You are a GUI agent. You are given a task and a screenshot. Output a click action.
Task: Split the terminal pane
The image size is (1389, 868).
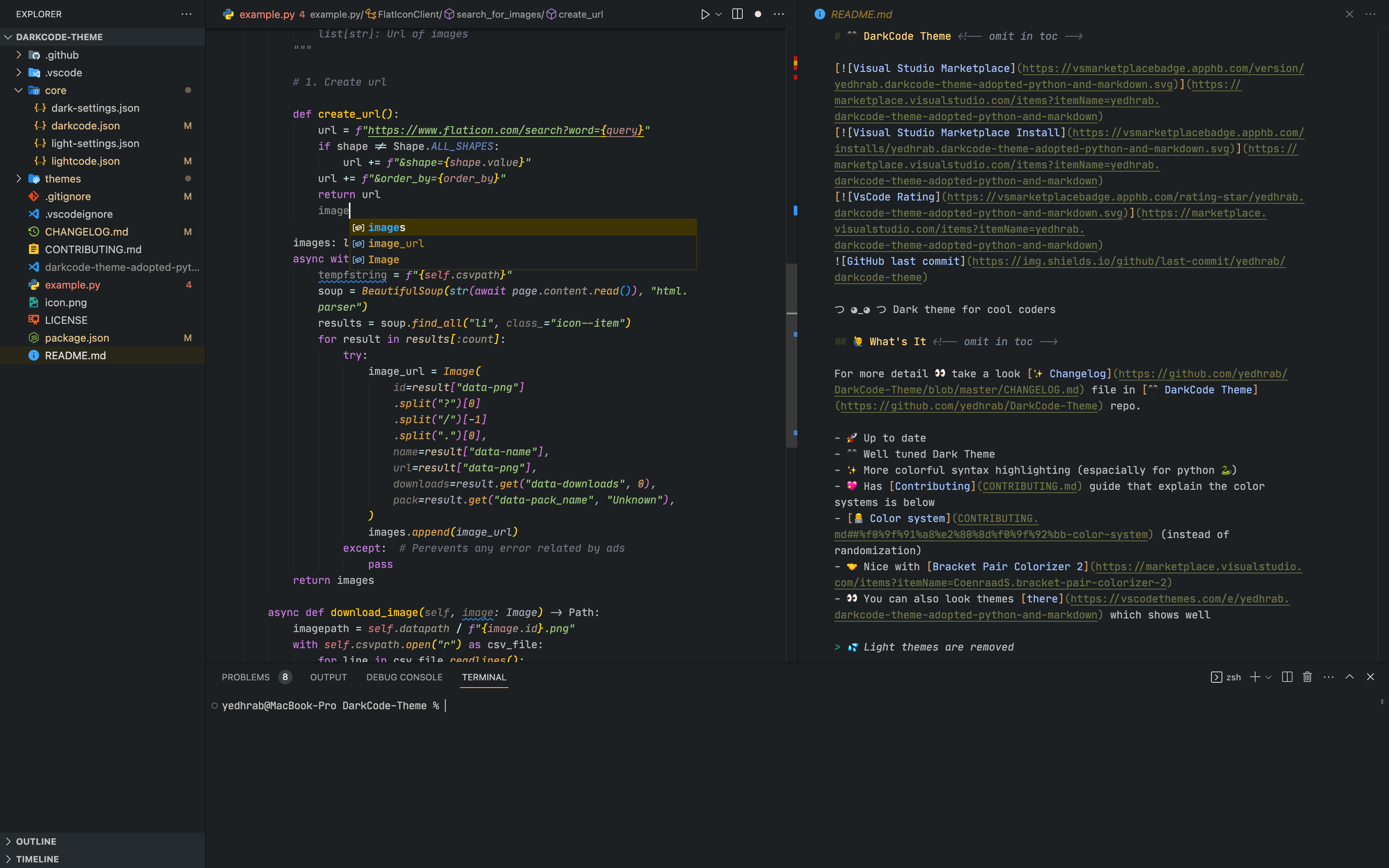tap(1287, 677)
